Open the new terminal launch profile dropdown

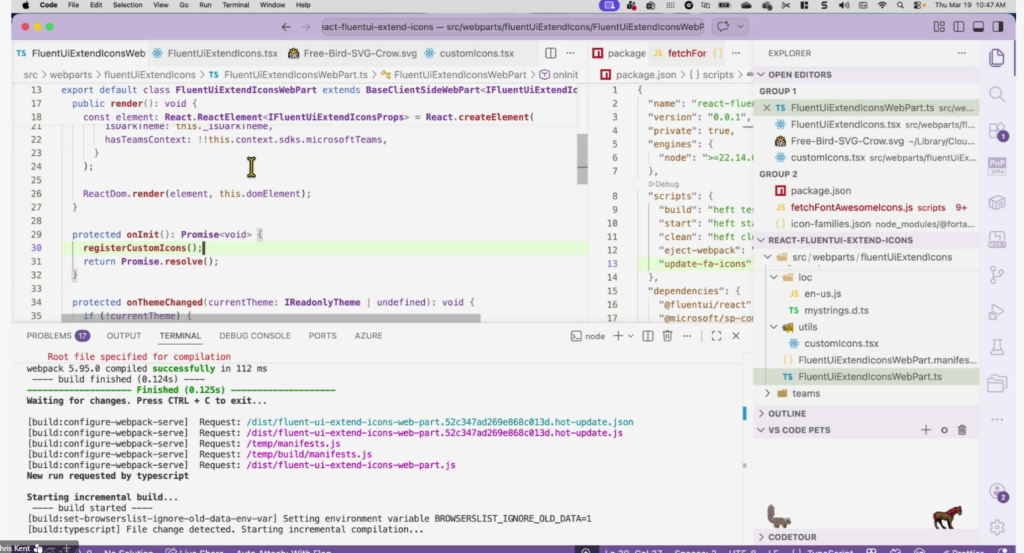click(631, 336)
